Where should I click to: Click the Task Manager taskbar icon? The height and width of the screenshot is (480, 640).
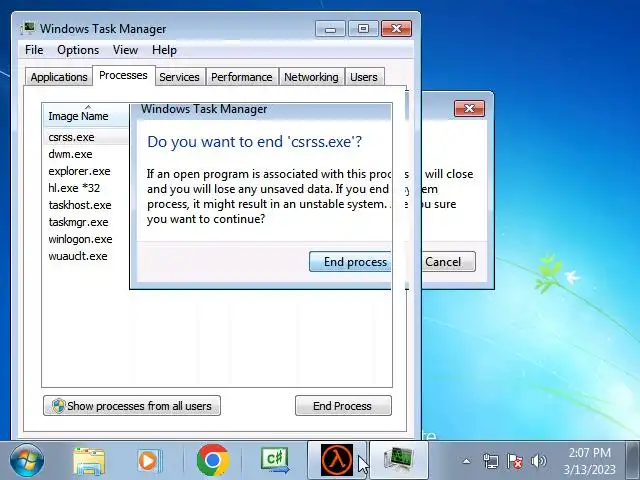click(399, 460)
